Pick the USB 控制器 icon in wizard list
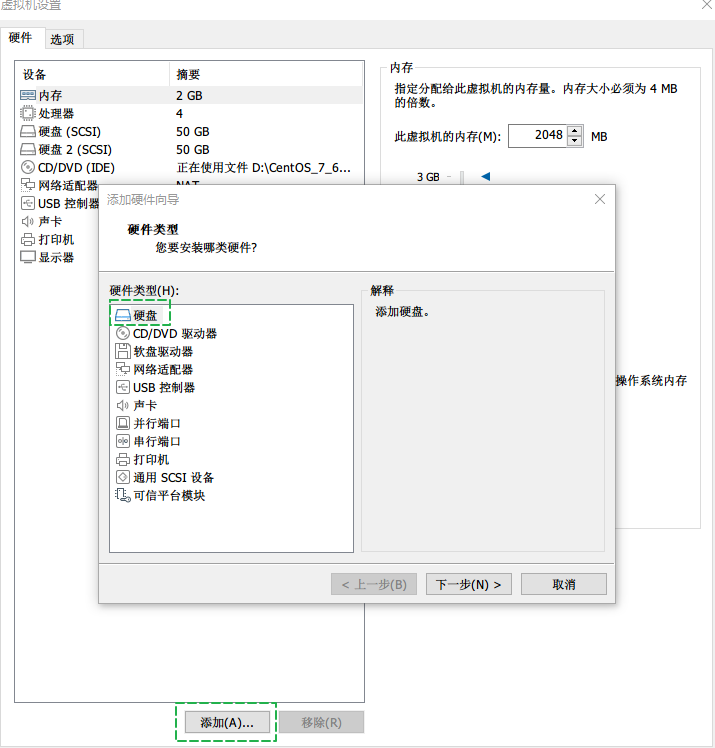Viewport: 715px width, 748px height. [x=123, y=388]
